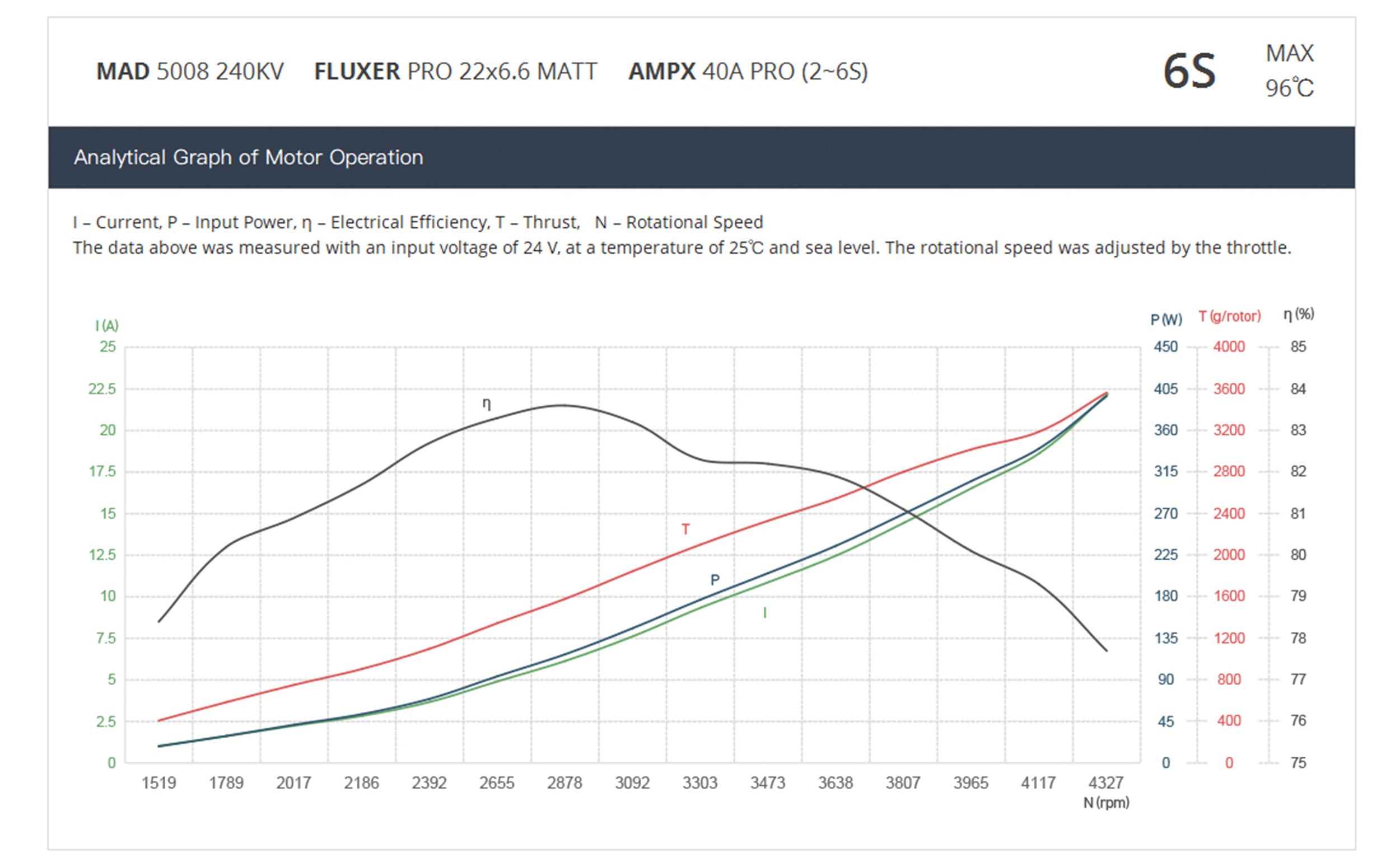Screen dimensions: 1400x858
Task: Click the FLUXER PRO 22x6.6 MATT label
Action: (455, 72)
